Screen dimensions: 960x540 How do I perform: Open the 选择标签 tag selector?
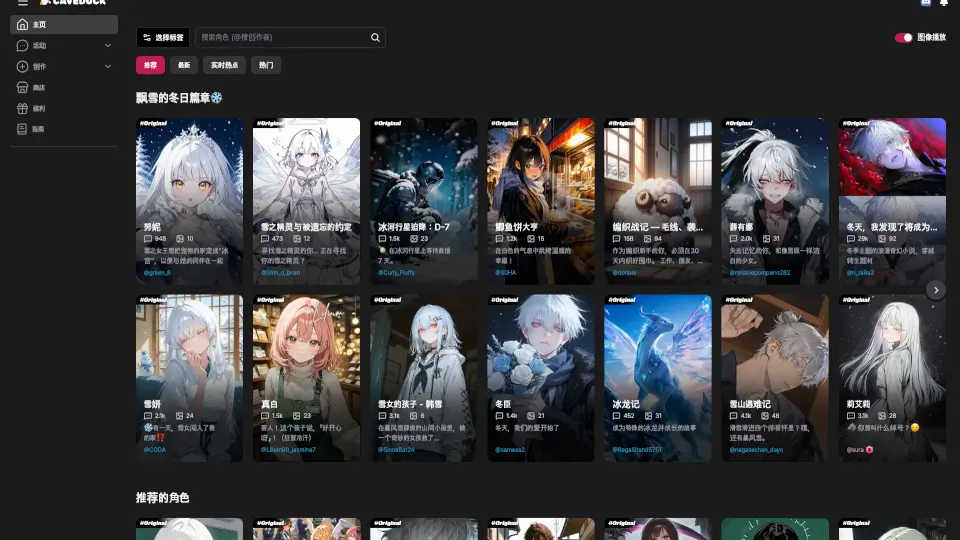162,38
